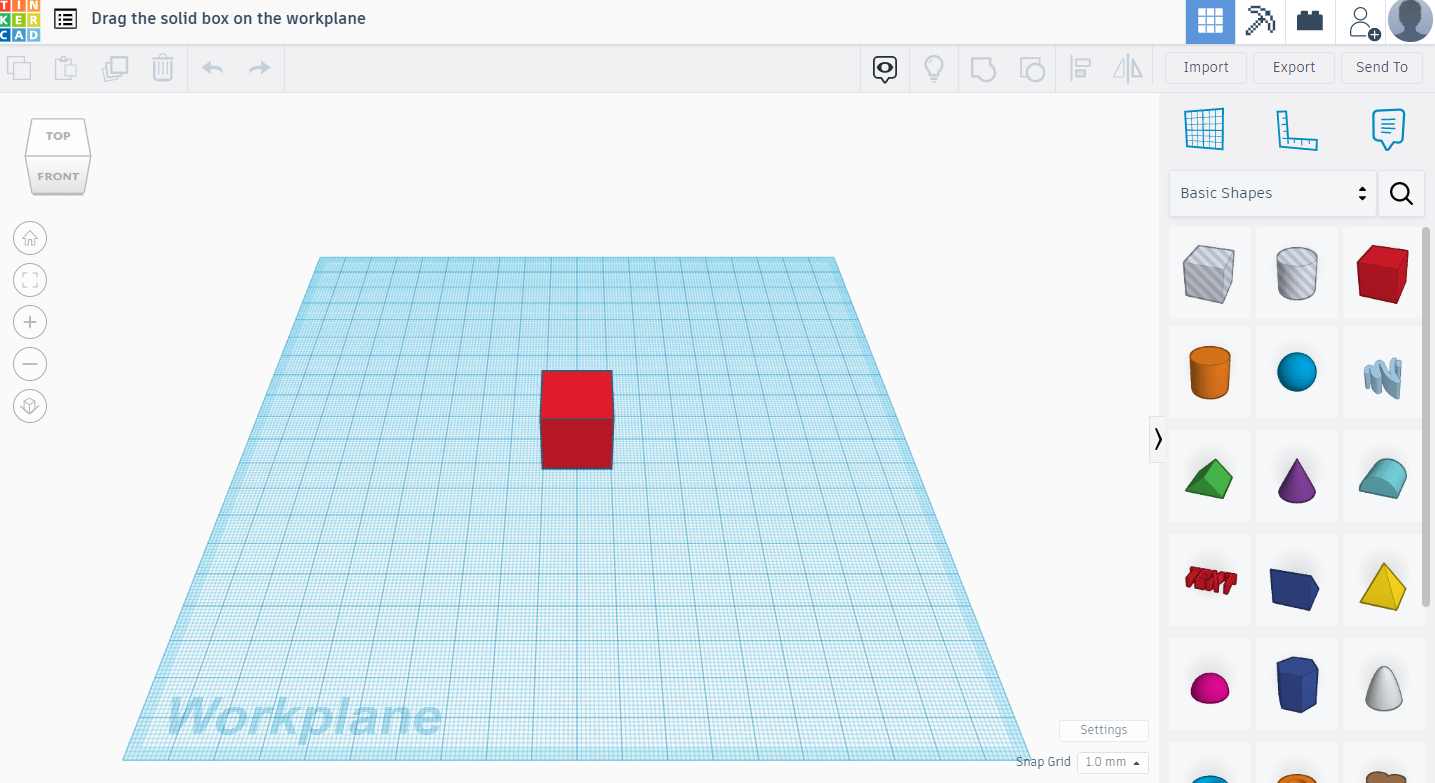This screenshot has height=783, width=1435.
Task: Toggle the show all eye icon
Action: [x=885, y=69]
